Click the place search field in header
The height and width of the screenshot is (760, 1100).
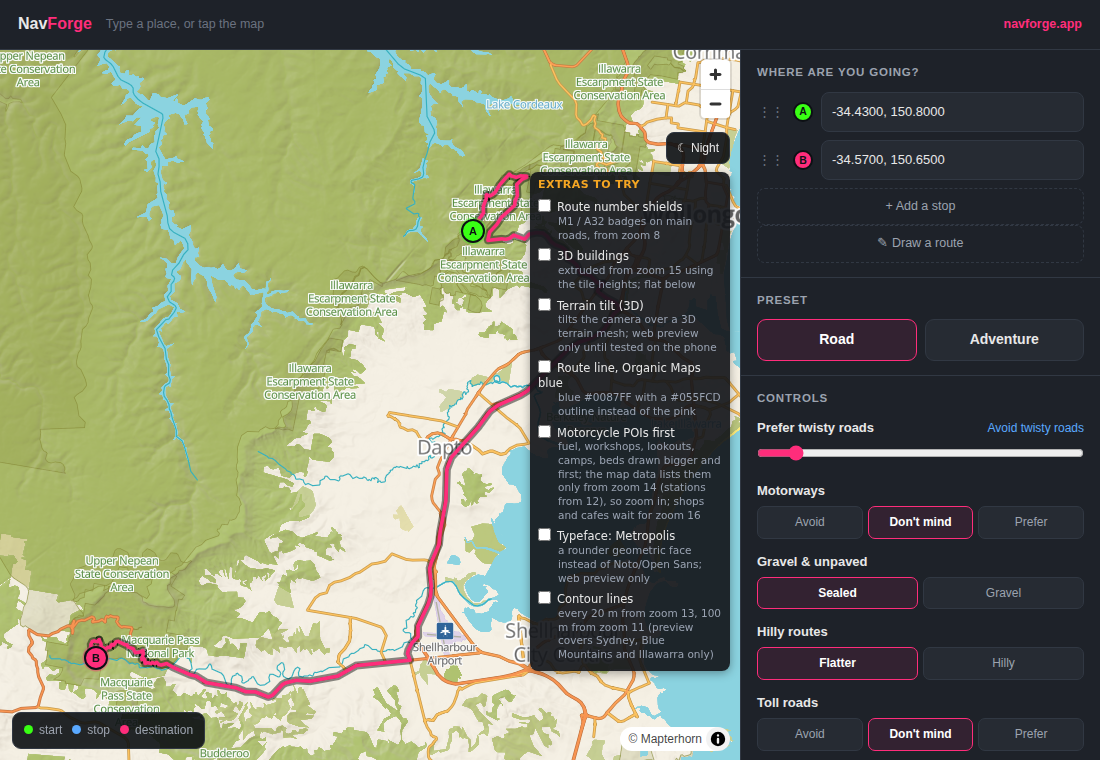(x=185, y=24)
